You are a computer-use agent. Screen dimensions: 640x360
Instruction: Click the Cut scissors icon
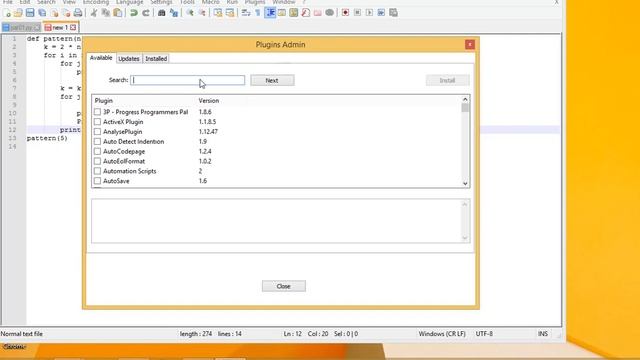[94, 13]
